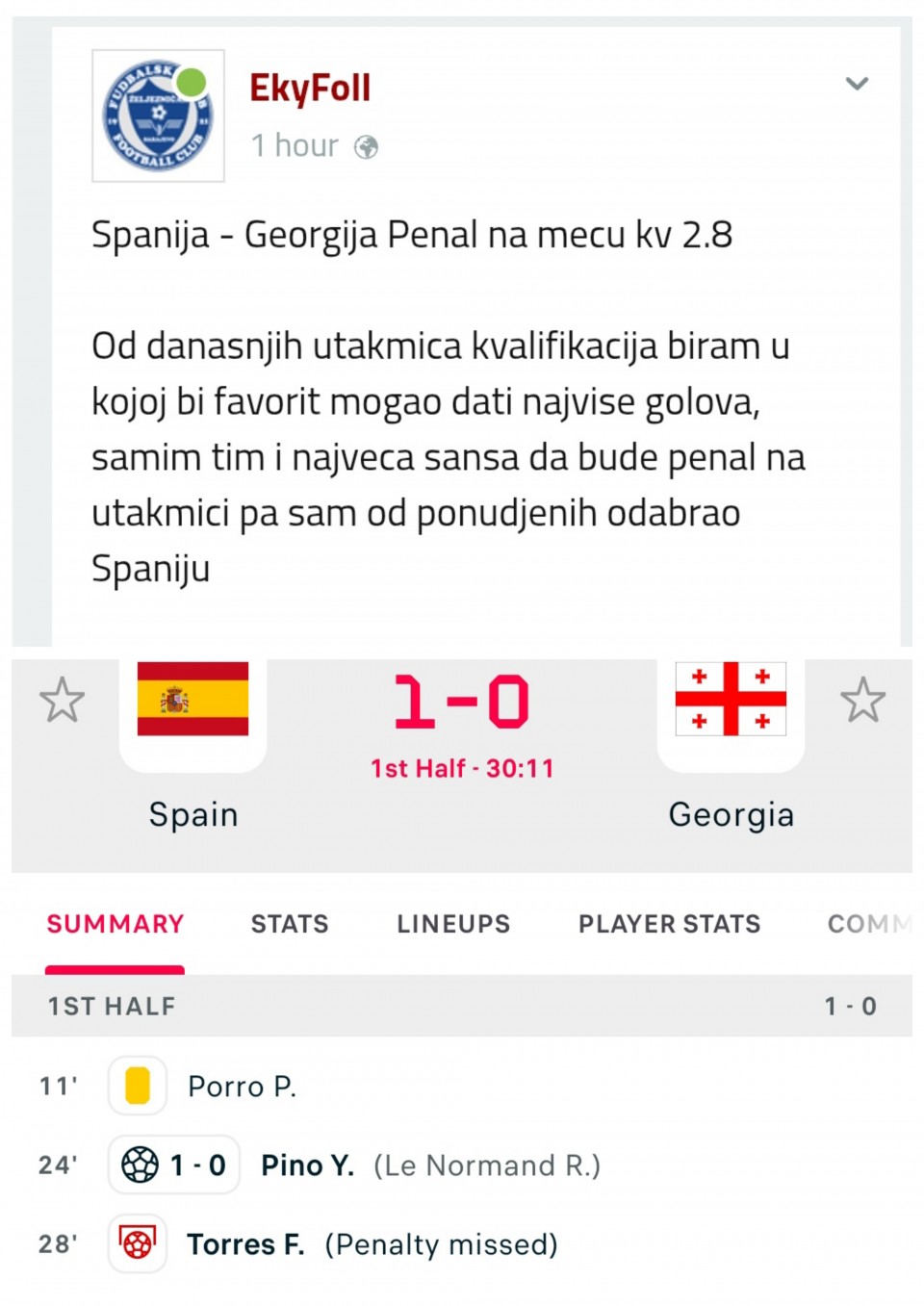Open the Stats tab
924x1306 pixels.
[x=290, y=924]
